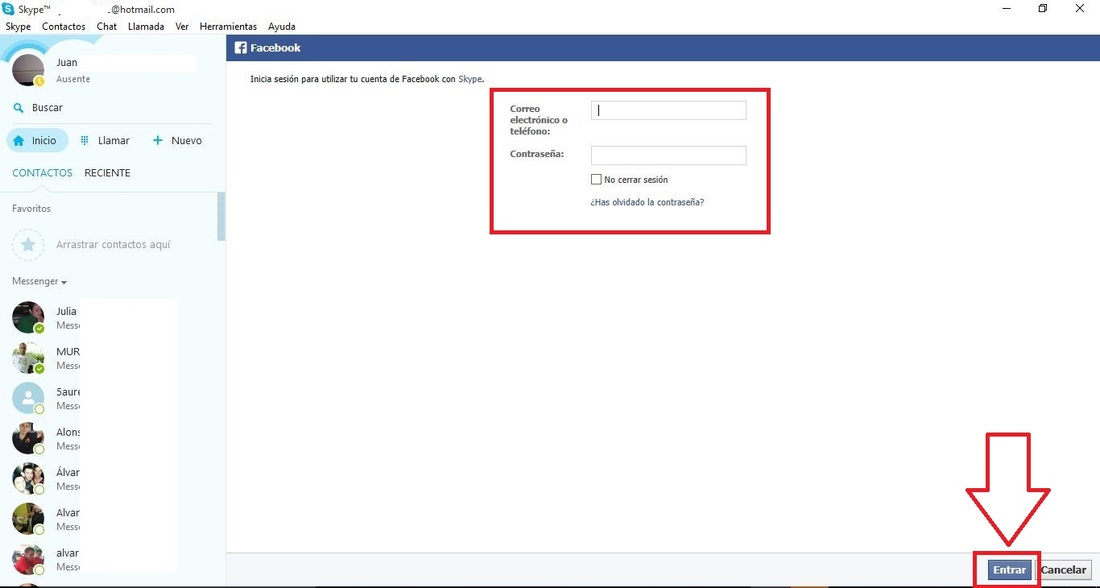This screenshot has width=1100, height=588.
Task: Switch to the CONTACTOS tab
Action: click(42, 173)
